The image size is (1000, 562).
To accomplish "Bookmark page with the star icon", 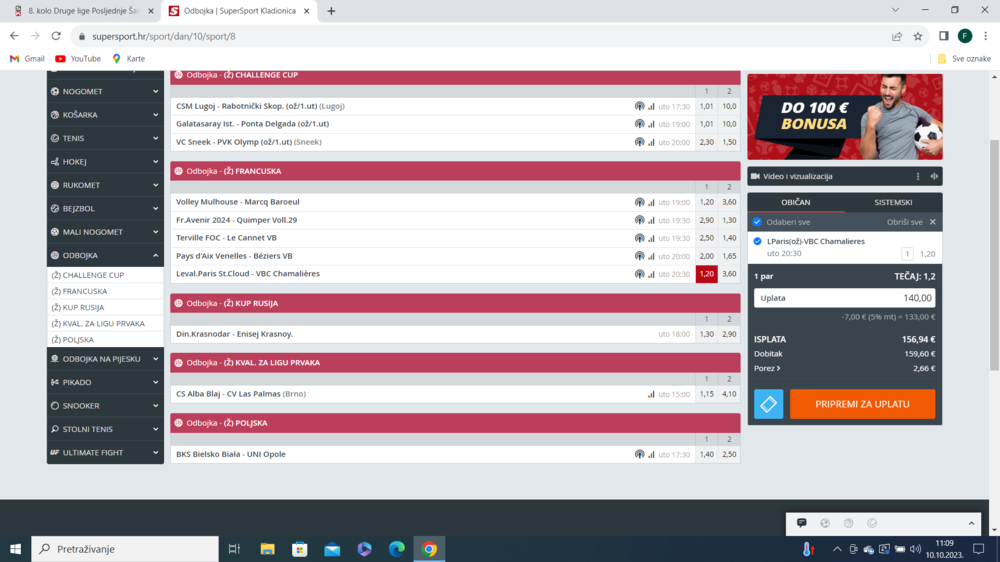I will tap(918, 36).
